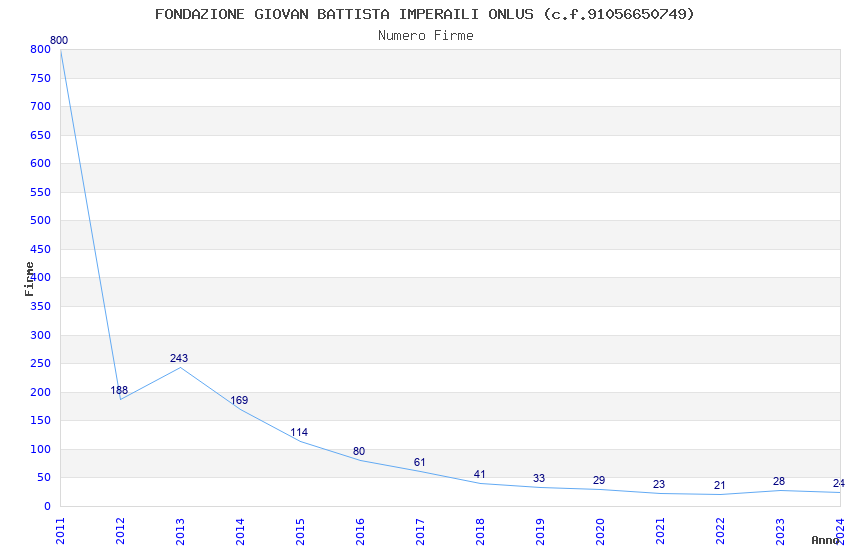
Task: Click the x-axis year 2015
Action: click(300, 531)
